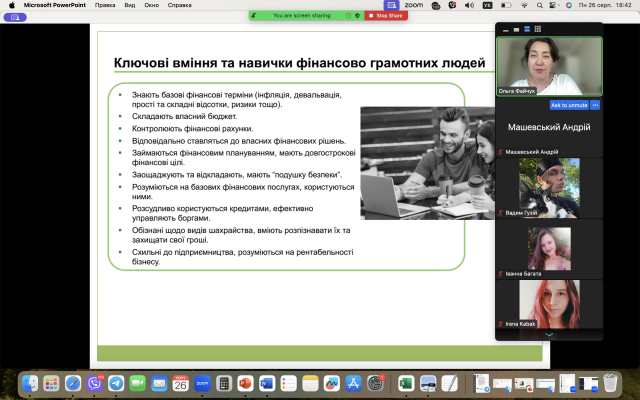Open App Store from the Dock

coord(353,384)
